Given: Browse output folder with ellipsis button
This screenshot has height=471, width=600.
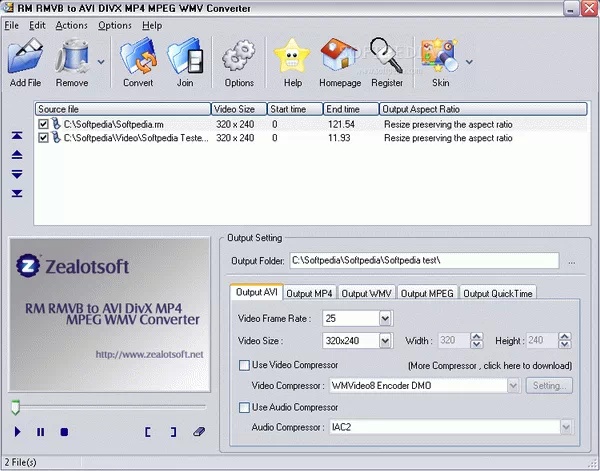Looking at the screenshot, I should tap(572, 262).
